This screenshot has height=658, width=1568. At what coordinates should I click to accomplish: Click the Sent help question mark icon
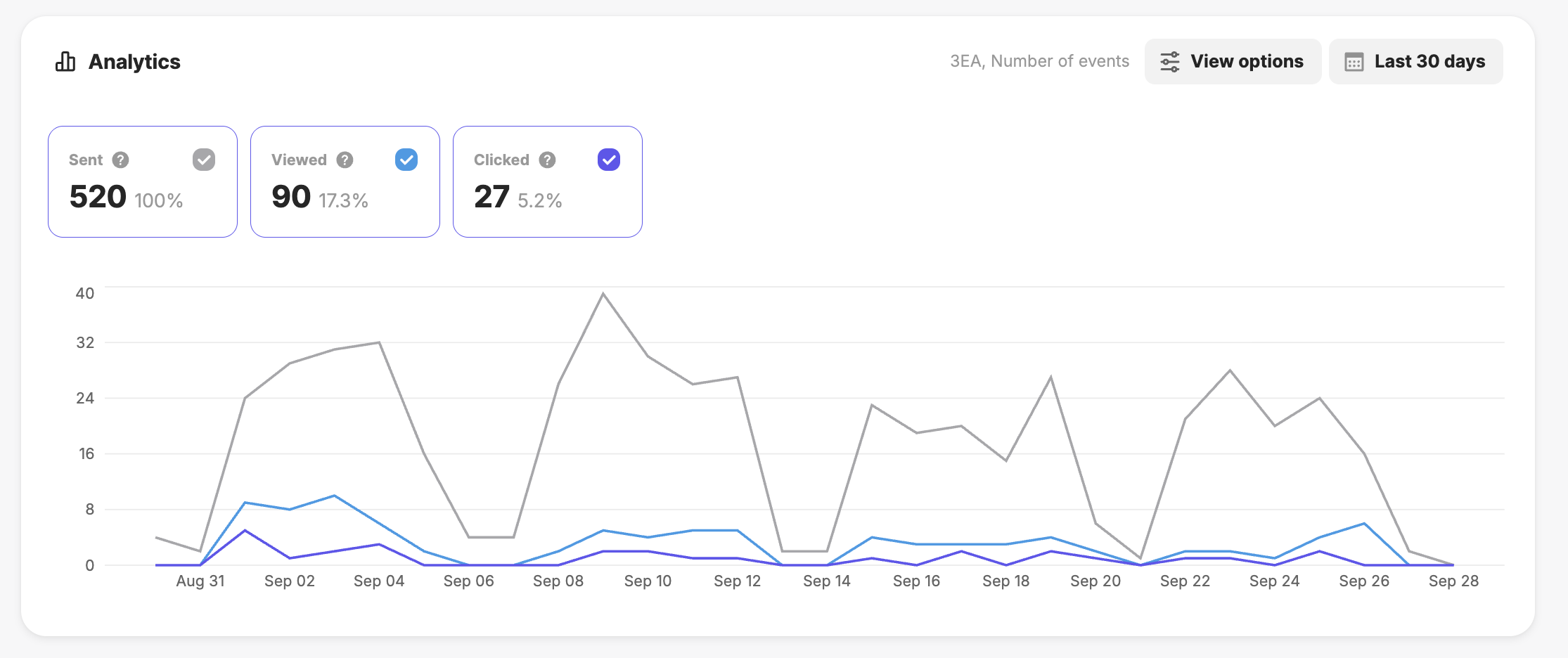121,160
